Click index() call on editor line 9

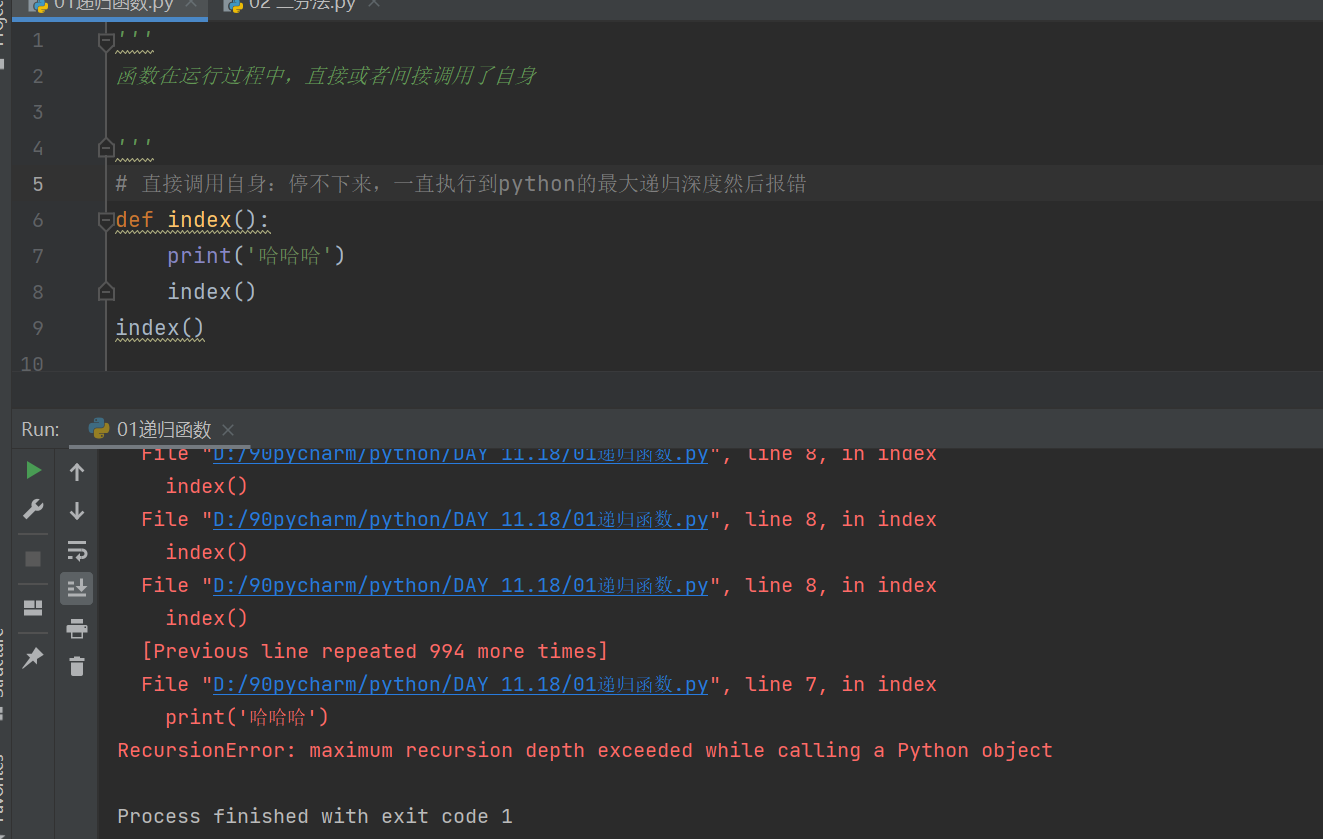[160, 328]
